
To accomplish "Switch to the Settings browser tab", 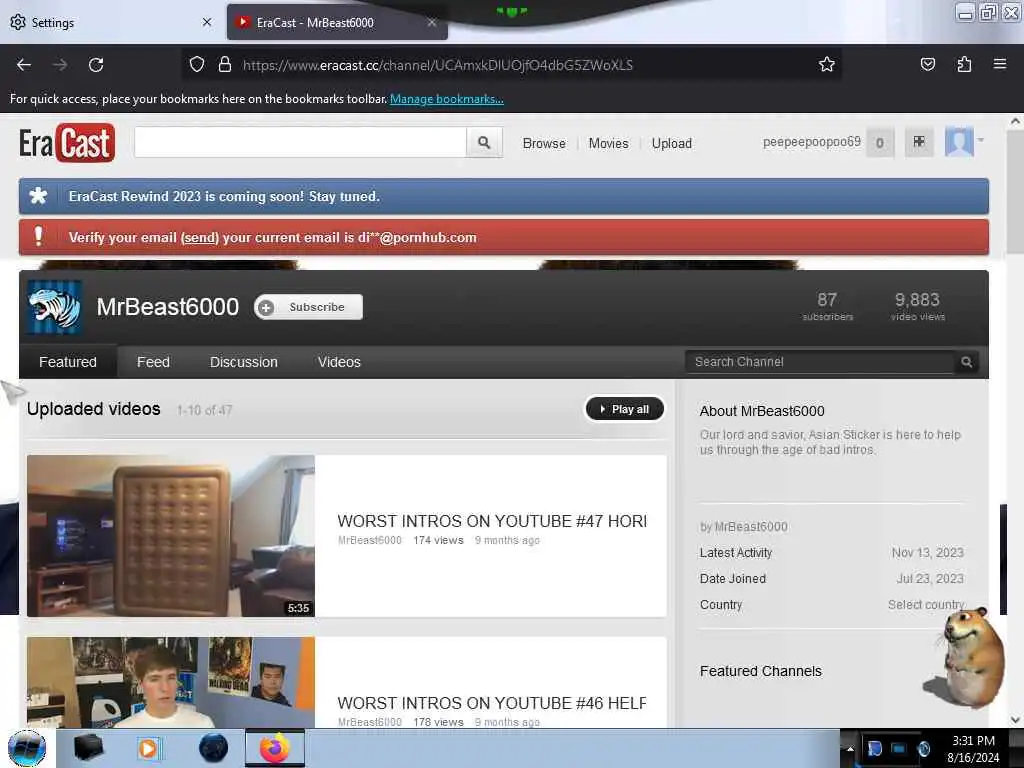I will tap(111, 22).
